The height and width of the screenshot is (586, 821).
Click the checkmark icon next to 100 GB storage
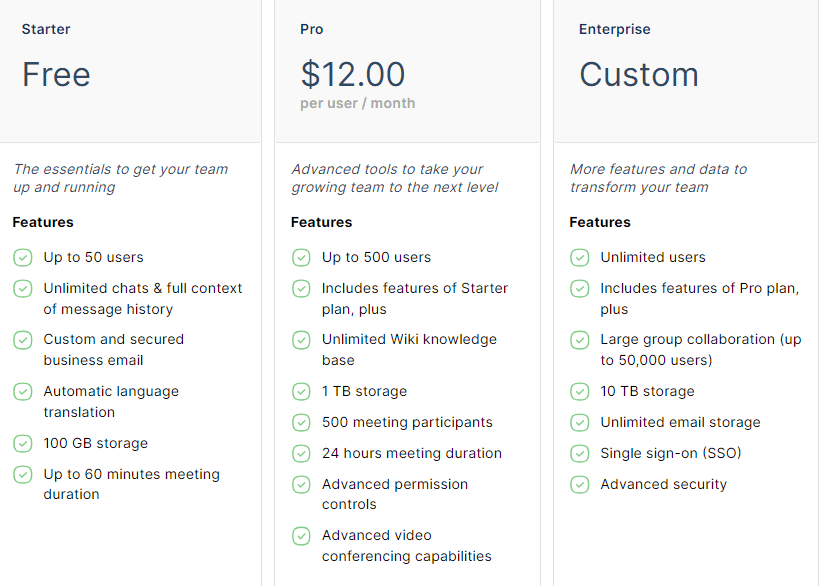pyautogui.click(x=23, y=444)
